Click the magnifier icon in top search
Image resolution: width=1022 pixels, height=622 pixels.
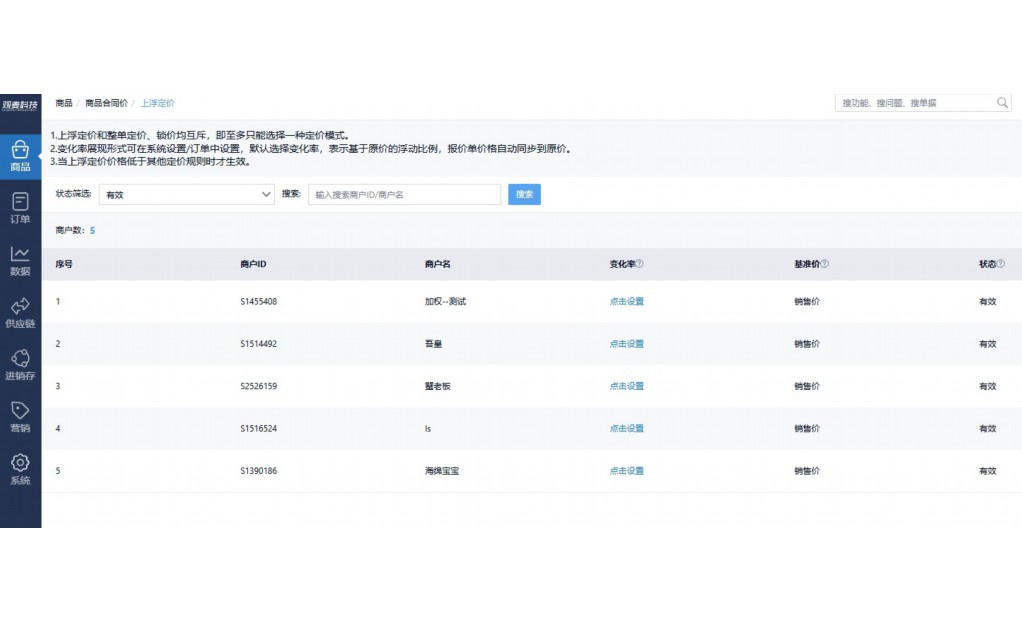pos(1002,102)
